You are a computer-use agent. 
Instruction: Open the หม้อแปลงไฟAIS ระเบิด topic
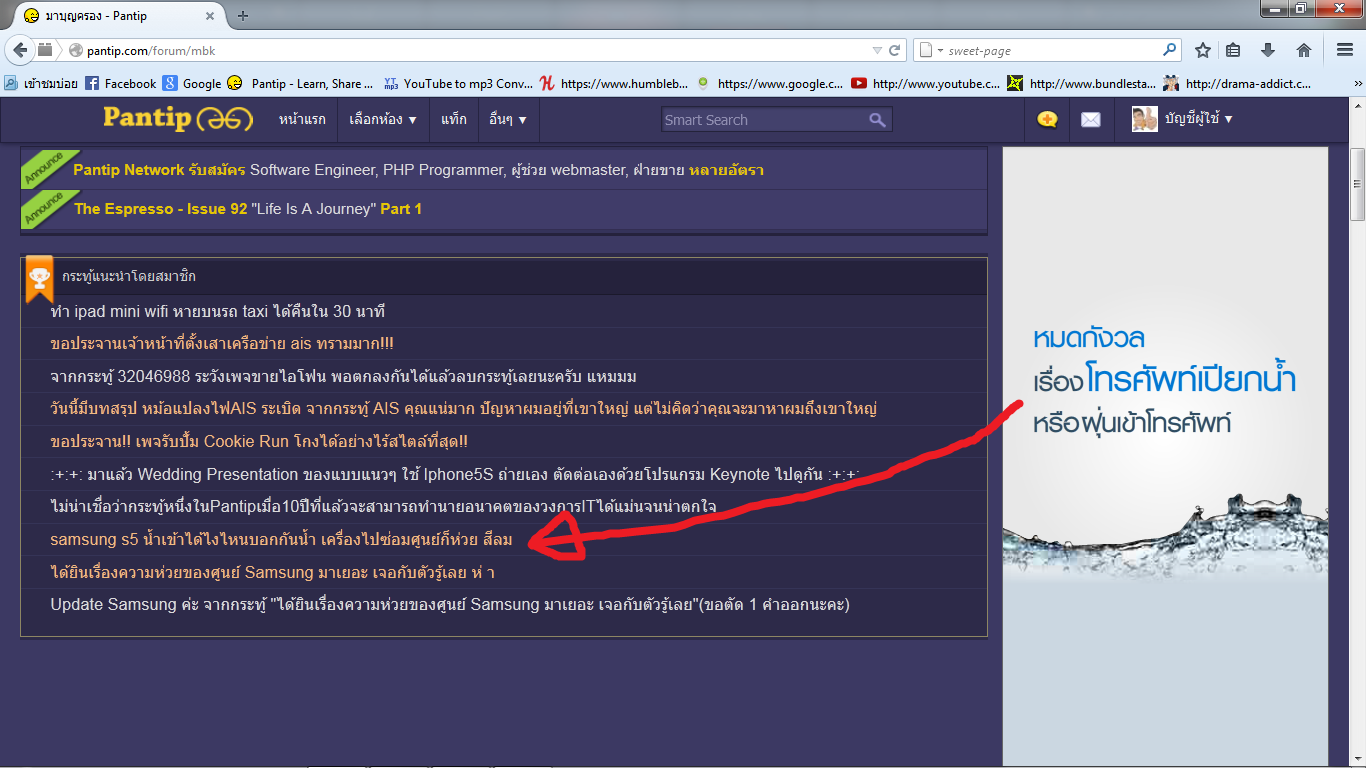(x=463, y=409)
